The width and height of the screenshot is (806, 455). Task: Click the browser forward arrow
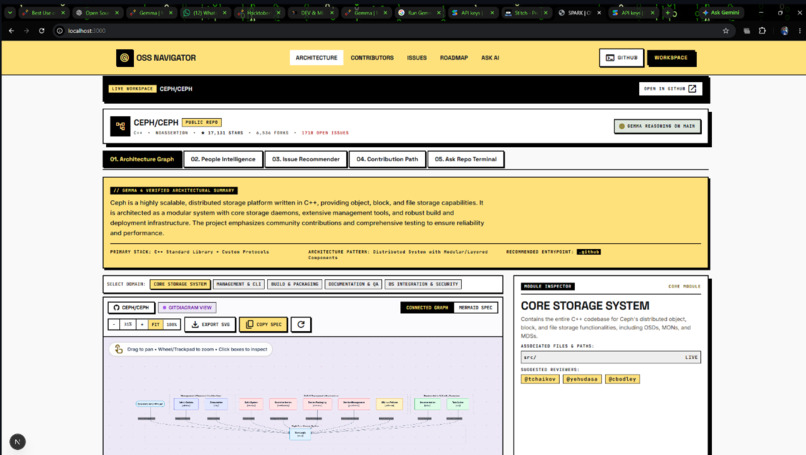point(26,31)
